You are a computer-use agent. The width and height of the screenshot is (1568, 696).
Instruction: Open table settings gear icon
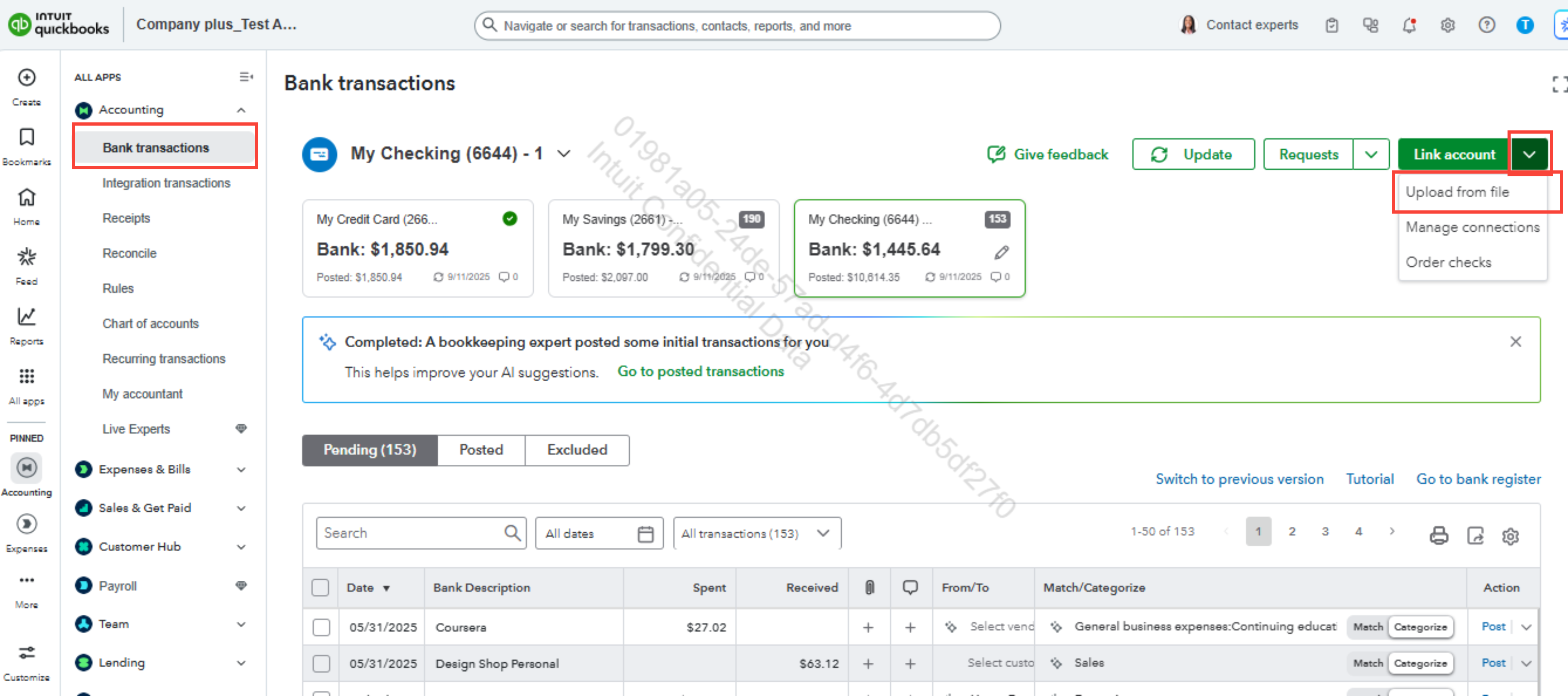(x=1510, y=536)
